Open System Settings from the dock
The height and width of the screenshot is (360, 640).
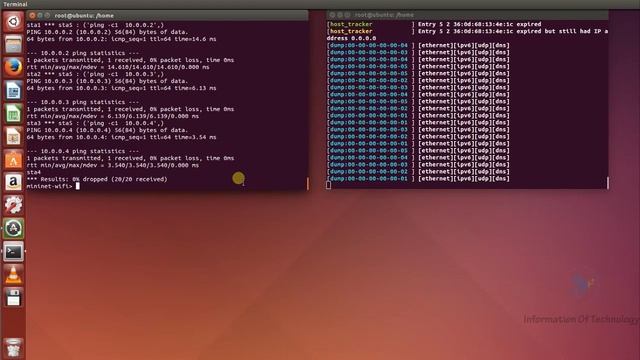(x=13, y=205)
